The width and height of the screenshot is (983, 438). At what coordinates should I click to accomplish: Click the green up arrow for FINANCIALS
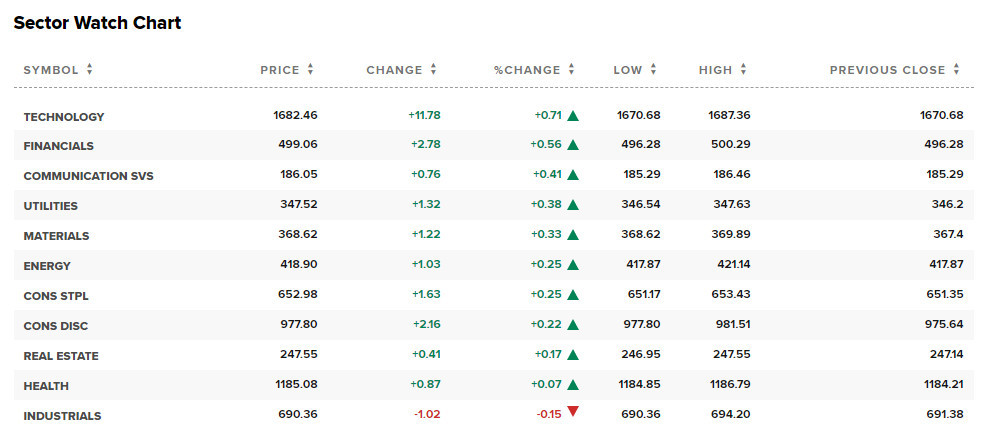[573, 146]
